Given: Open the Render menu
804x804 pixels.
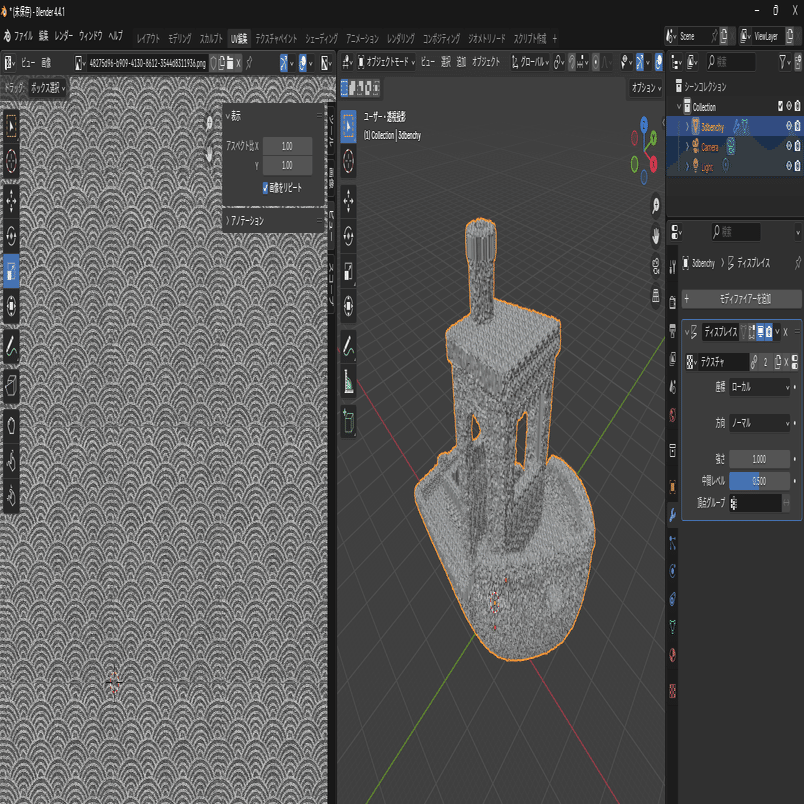Looking at the screenshot, I should 63,36.
